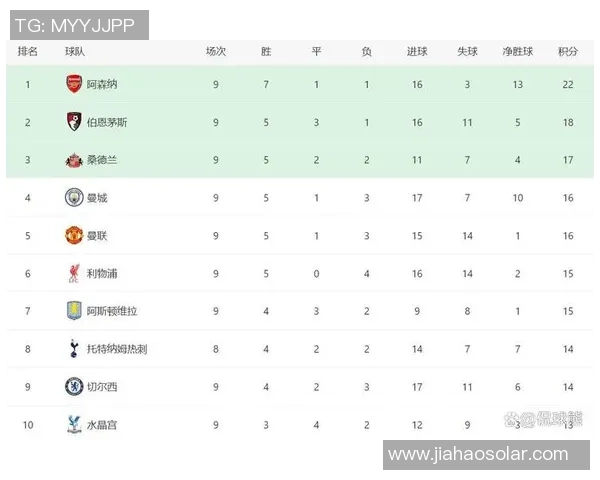This screenshot has width=600, height=480.
Task: Open the 托特纳姆热刺 team link
Action: [117, 349]
